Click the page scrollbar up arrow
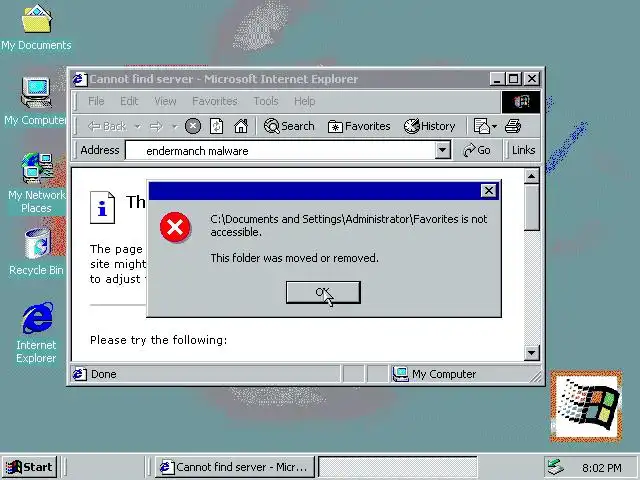This screenshot has height=480, width=640. tap(531, 176)
